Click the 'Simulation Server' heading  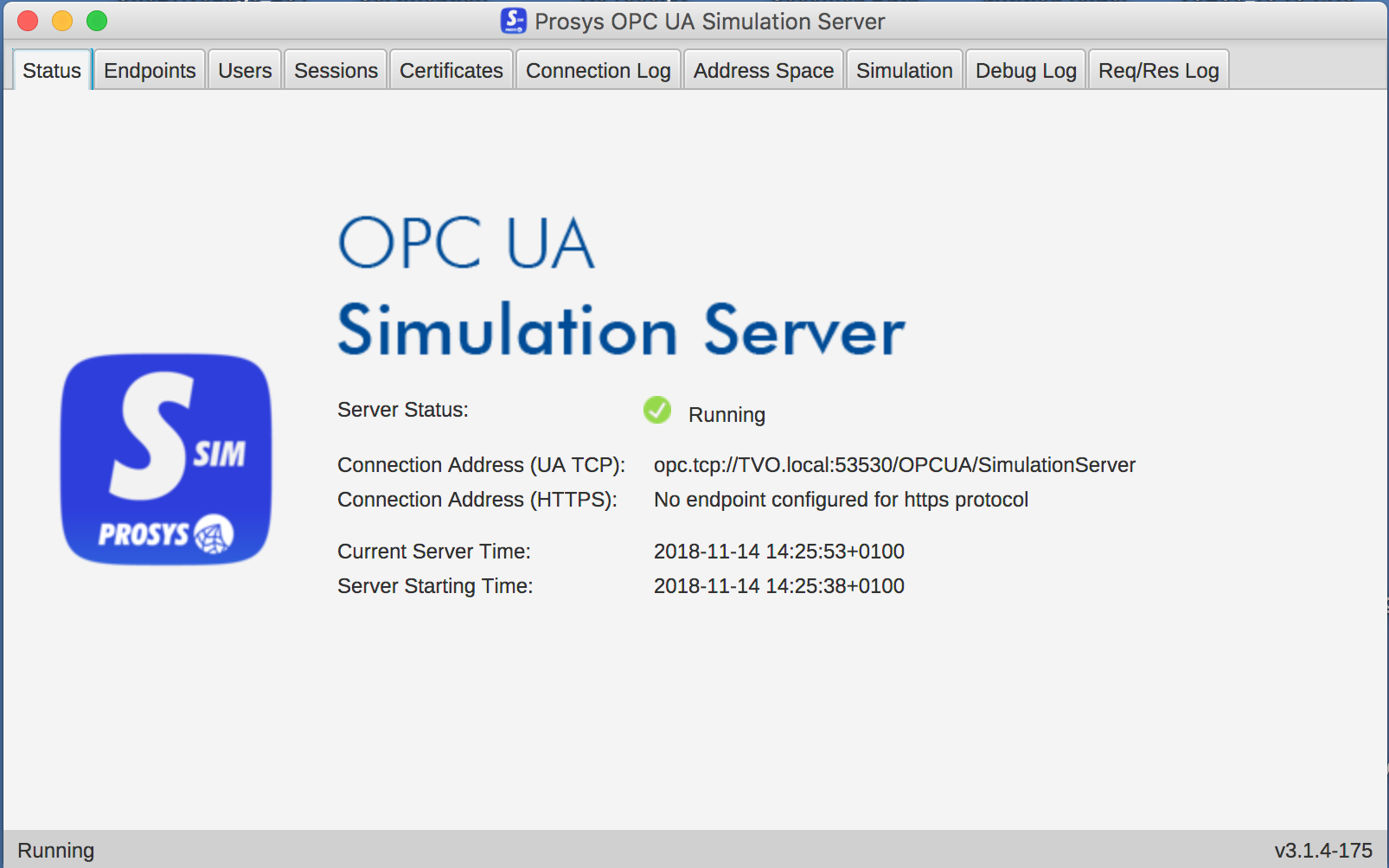click(621, 329)
